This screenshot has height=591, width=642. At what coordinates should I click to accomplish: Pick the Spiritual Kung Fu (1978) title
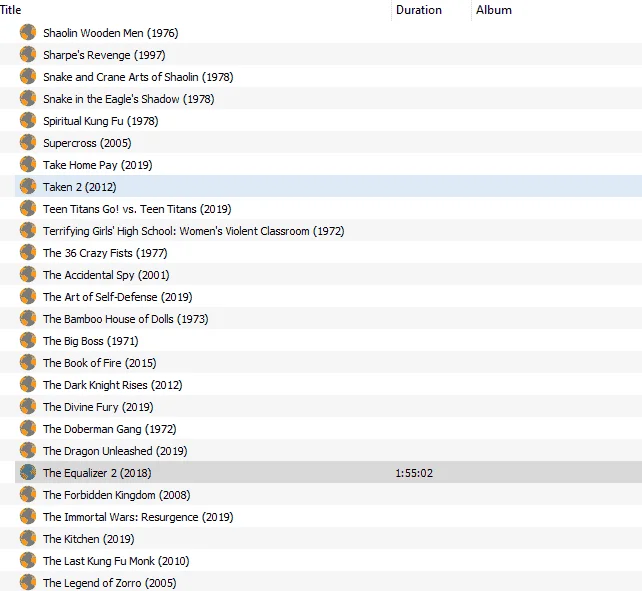101,121
